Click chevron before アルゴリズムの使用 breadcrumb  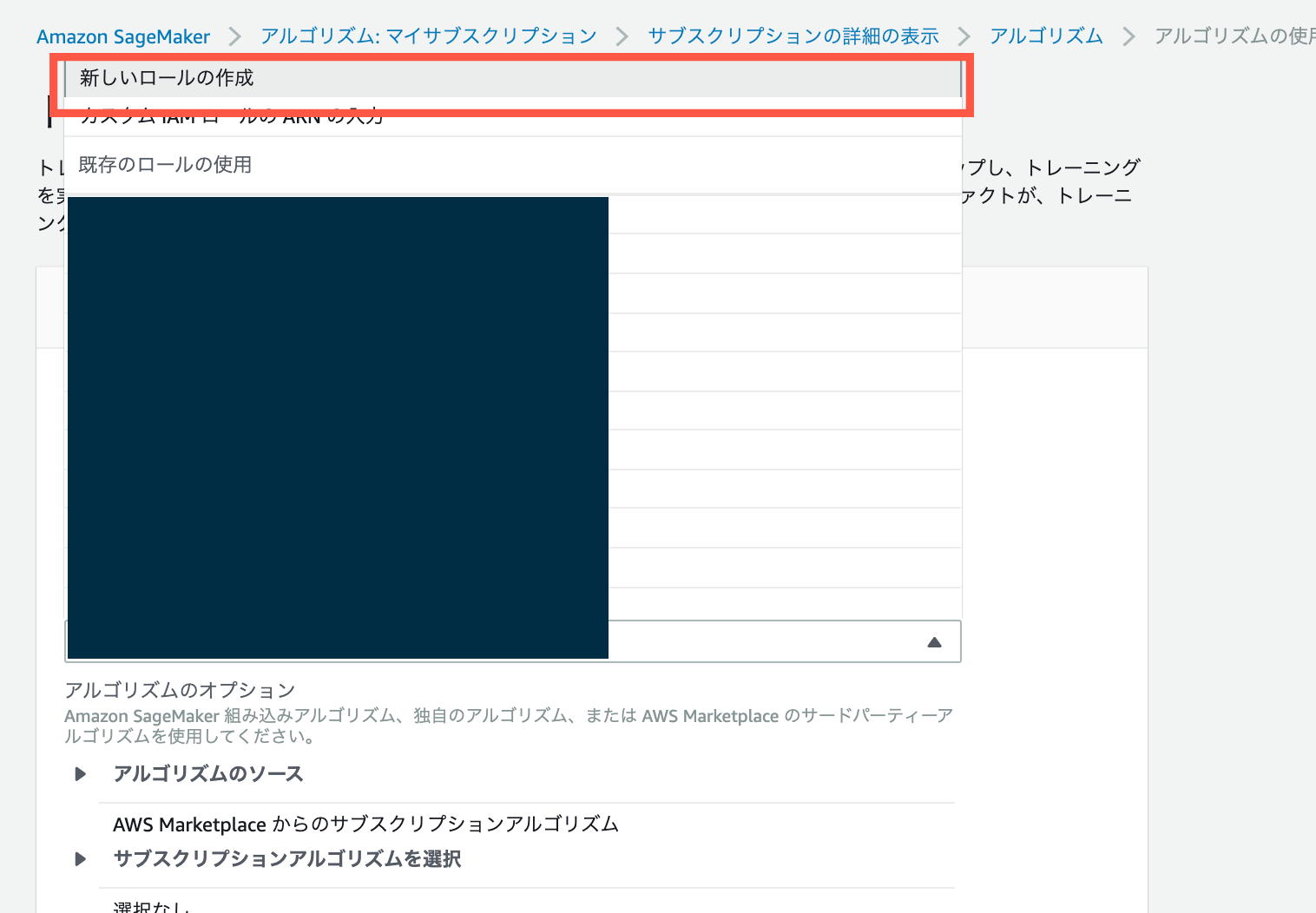pos(1128,36)
